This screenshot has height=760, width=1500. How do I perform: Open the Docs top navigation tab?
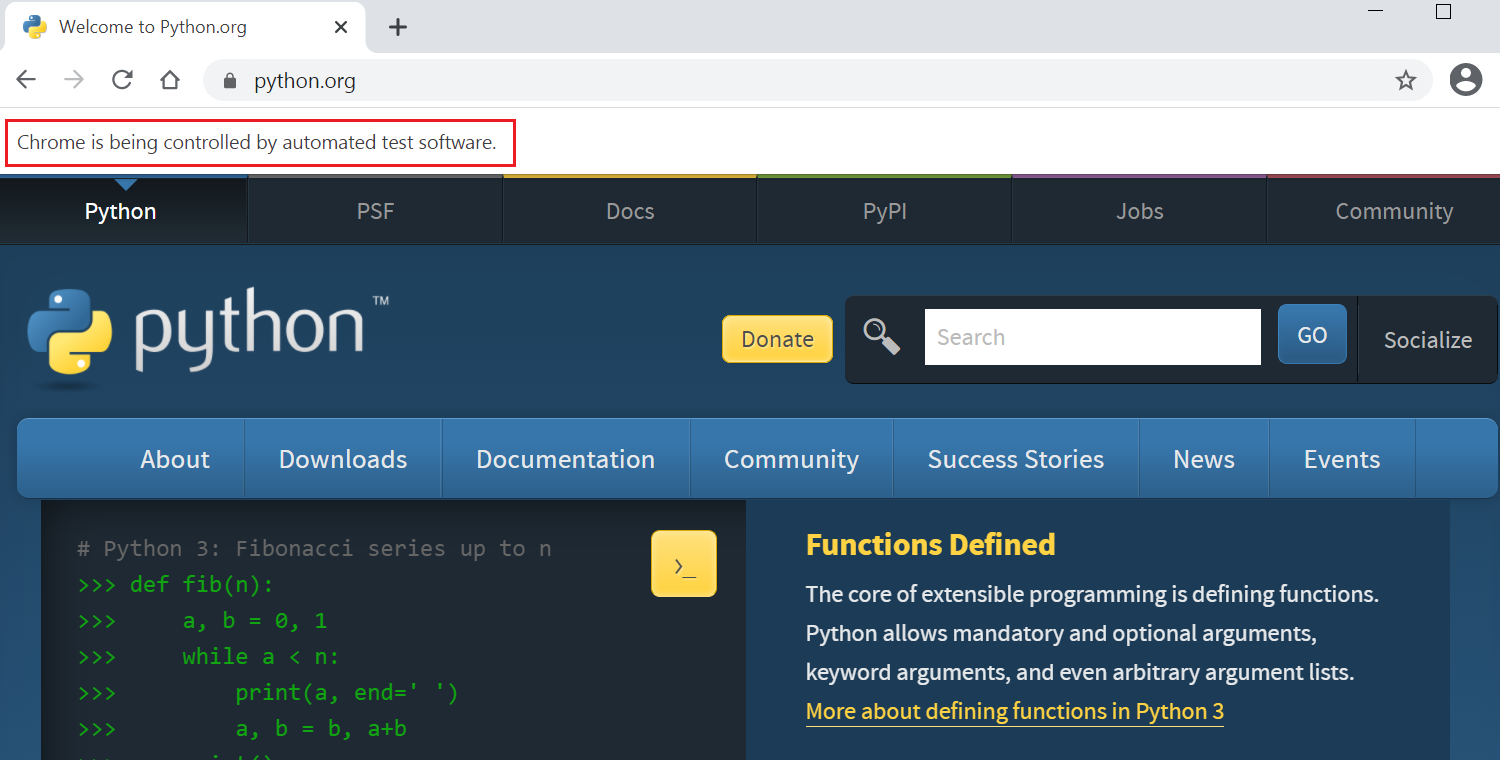[630, 211]
